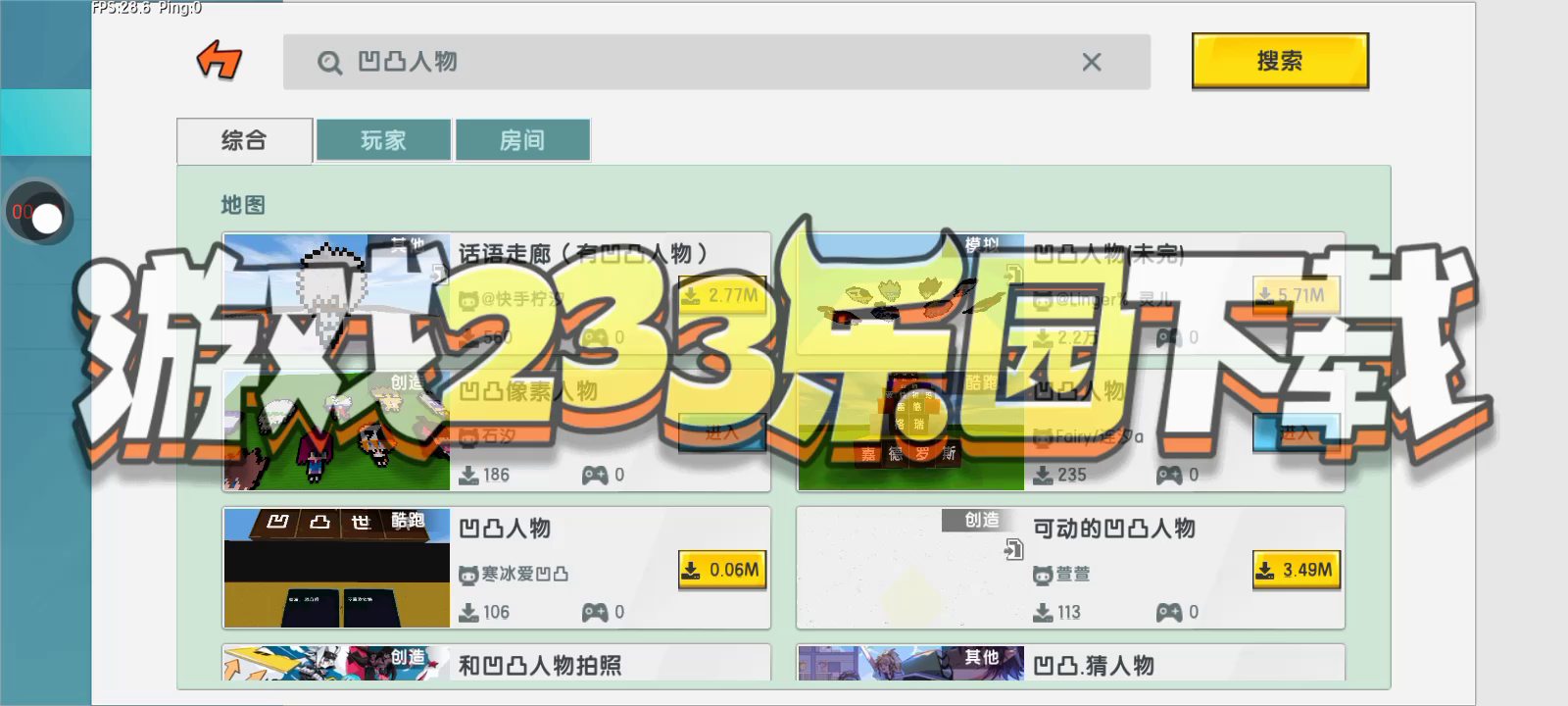Click the 创造 tag on 可动的凹凸人物
1568x706 pixels.
pos(982,520)
